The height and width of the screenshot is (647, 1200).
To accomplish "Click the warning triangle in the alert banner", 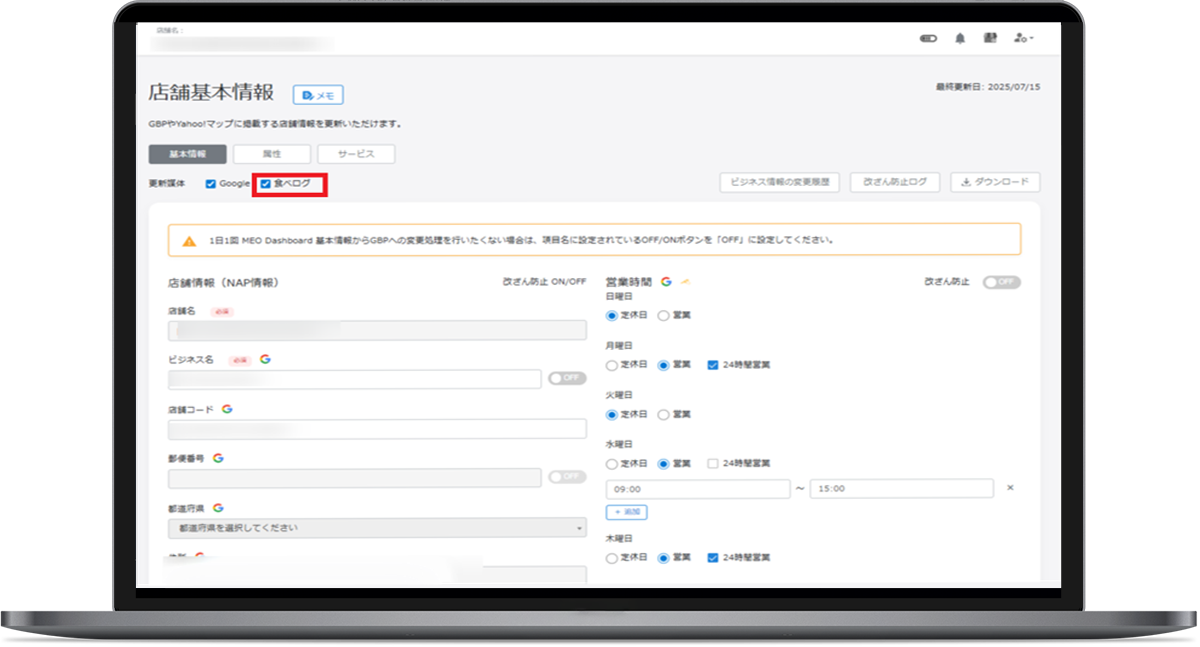I will (x=189, y=241).
